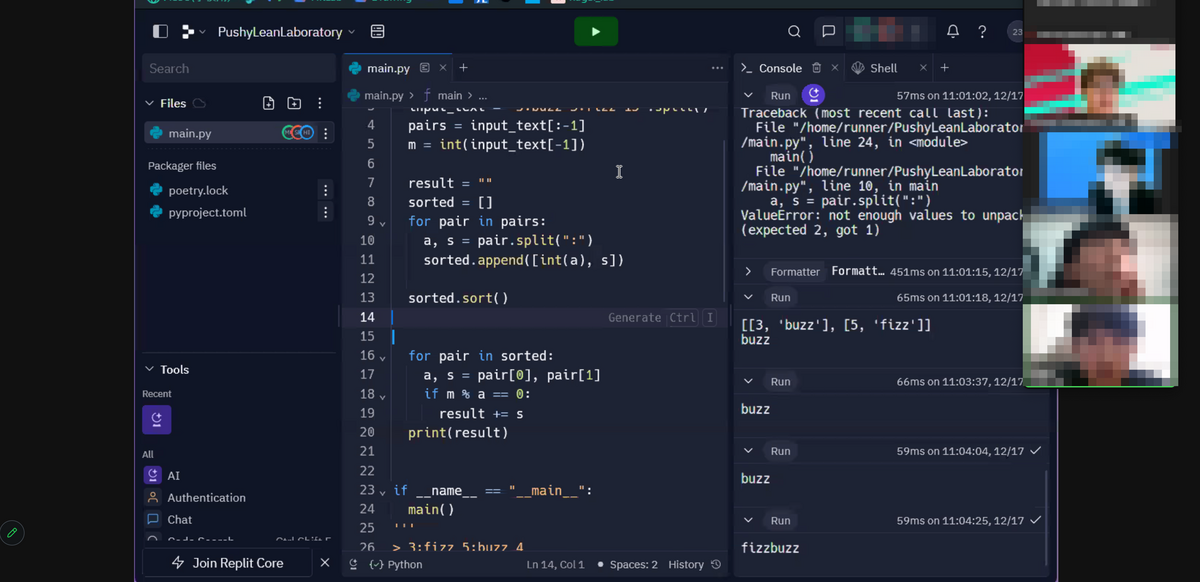Click the new file icon in Files

tap(268, 103)
